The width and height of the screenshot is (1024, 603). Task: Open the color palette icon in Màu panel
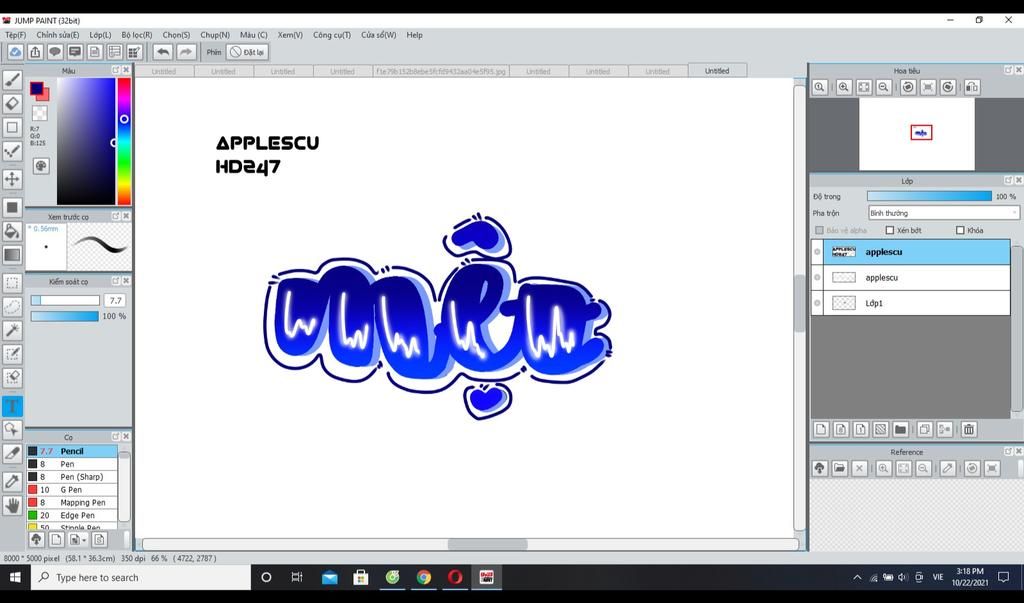[x=40, y=166]
